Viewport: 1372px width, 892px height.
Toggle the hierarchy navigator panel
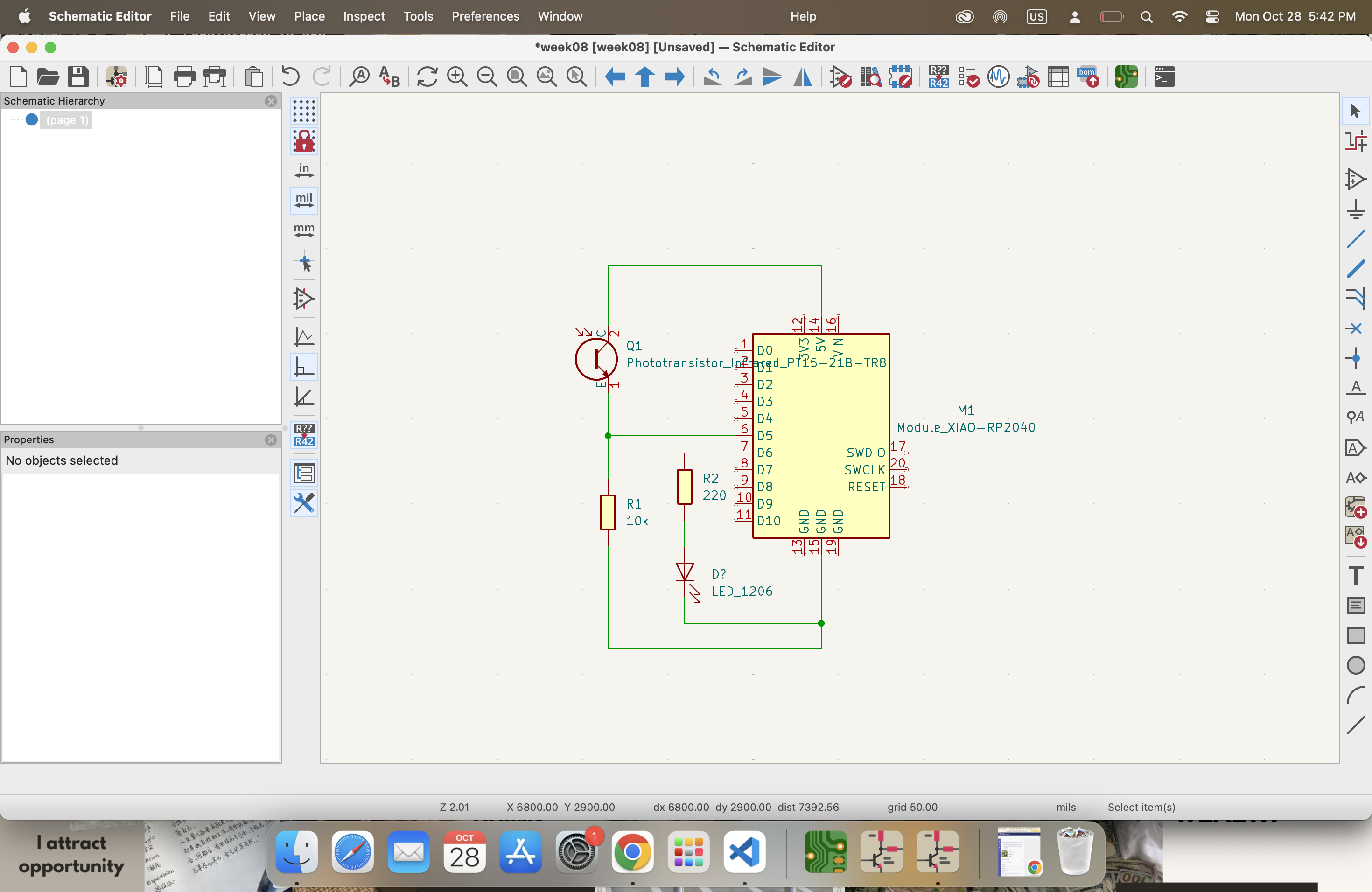pos(304,473)
